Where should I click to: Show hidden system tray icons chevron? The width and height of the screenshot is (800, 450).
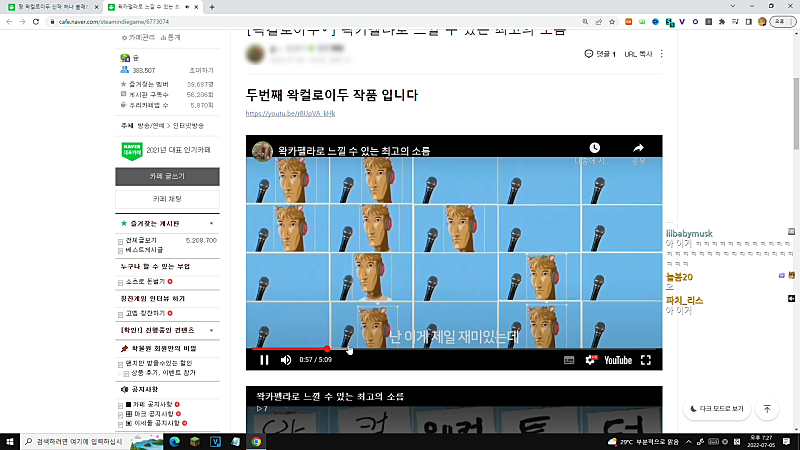(x=688, y=442)
